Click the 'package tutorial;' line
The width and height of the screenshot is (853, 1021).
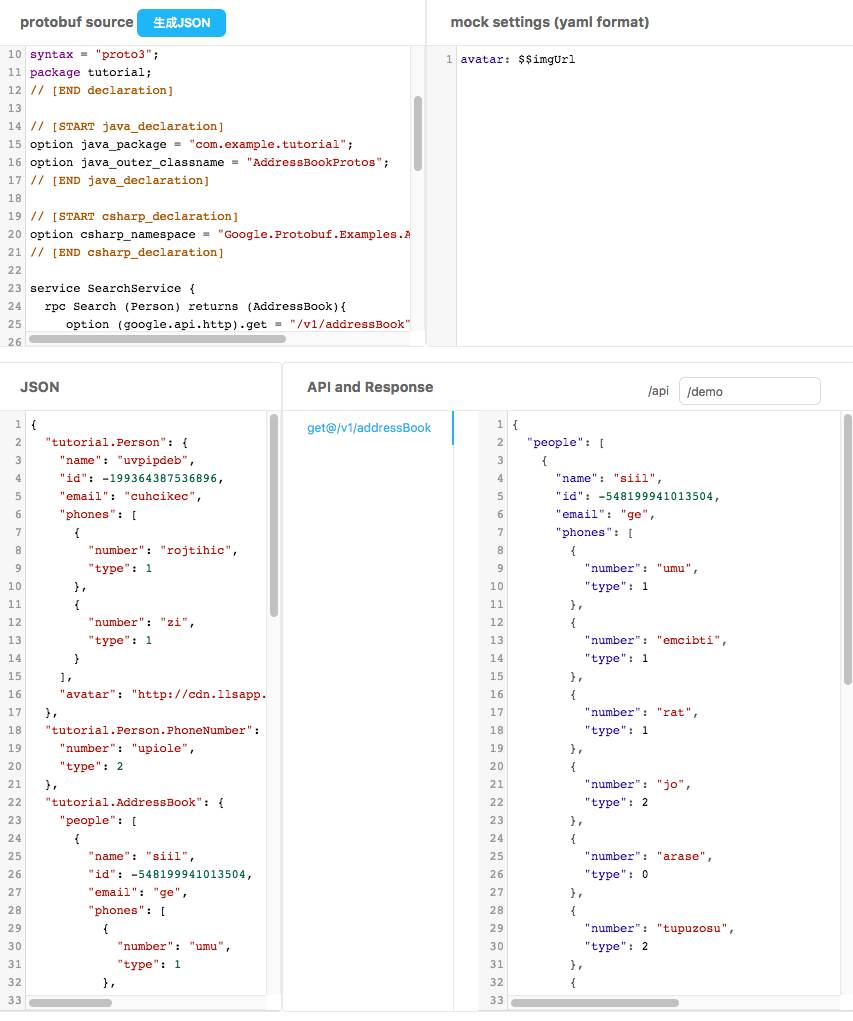point(91,72)
